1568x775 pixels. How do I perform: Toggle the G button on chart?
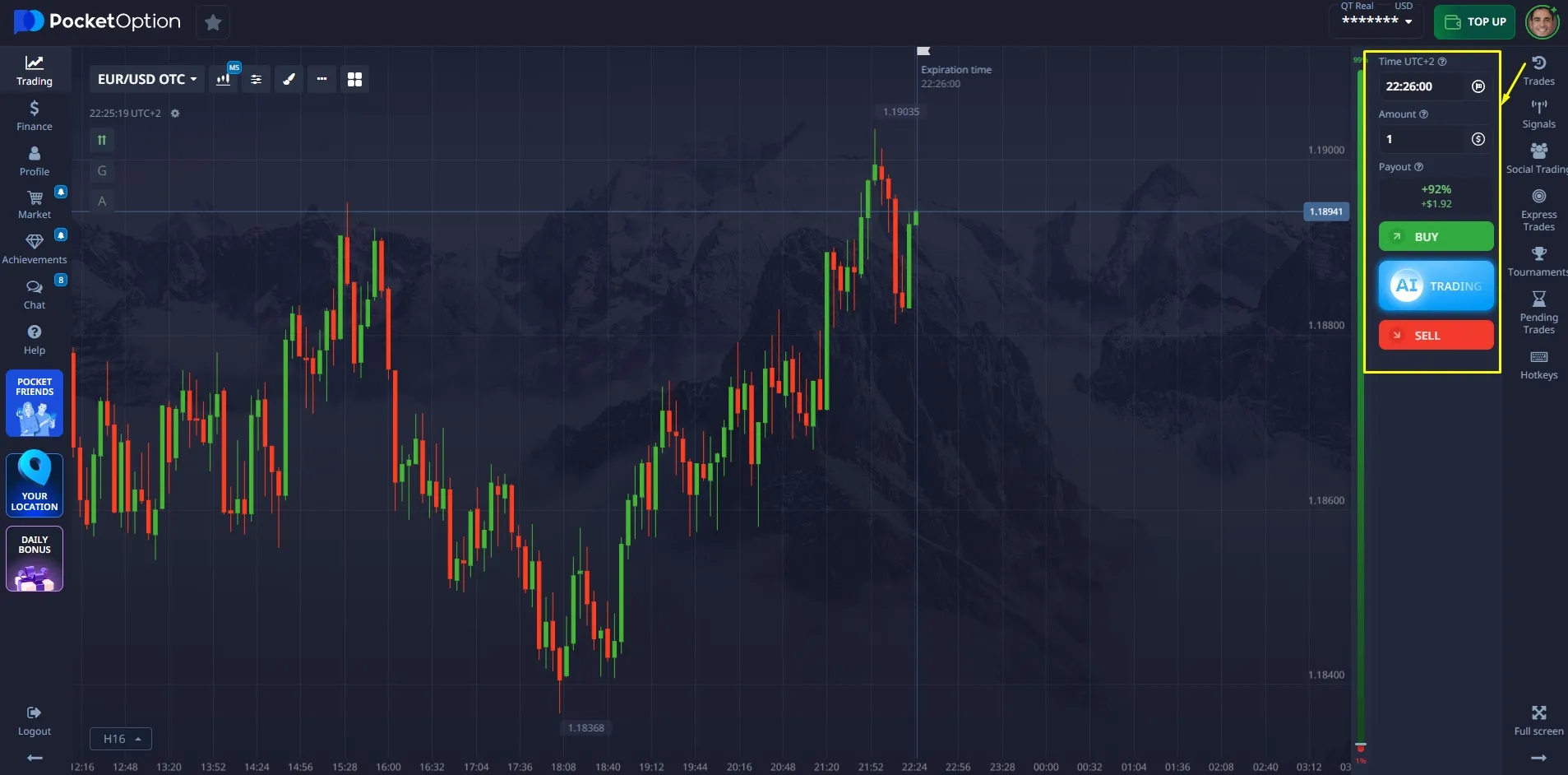102,171
